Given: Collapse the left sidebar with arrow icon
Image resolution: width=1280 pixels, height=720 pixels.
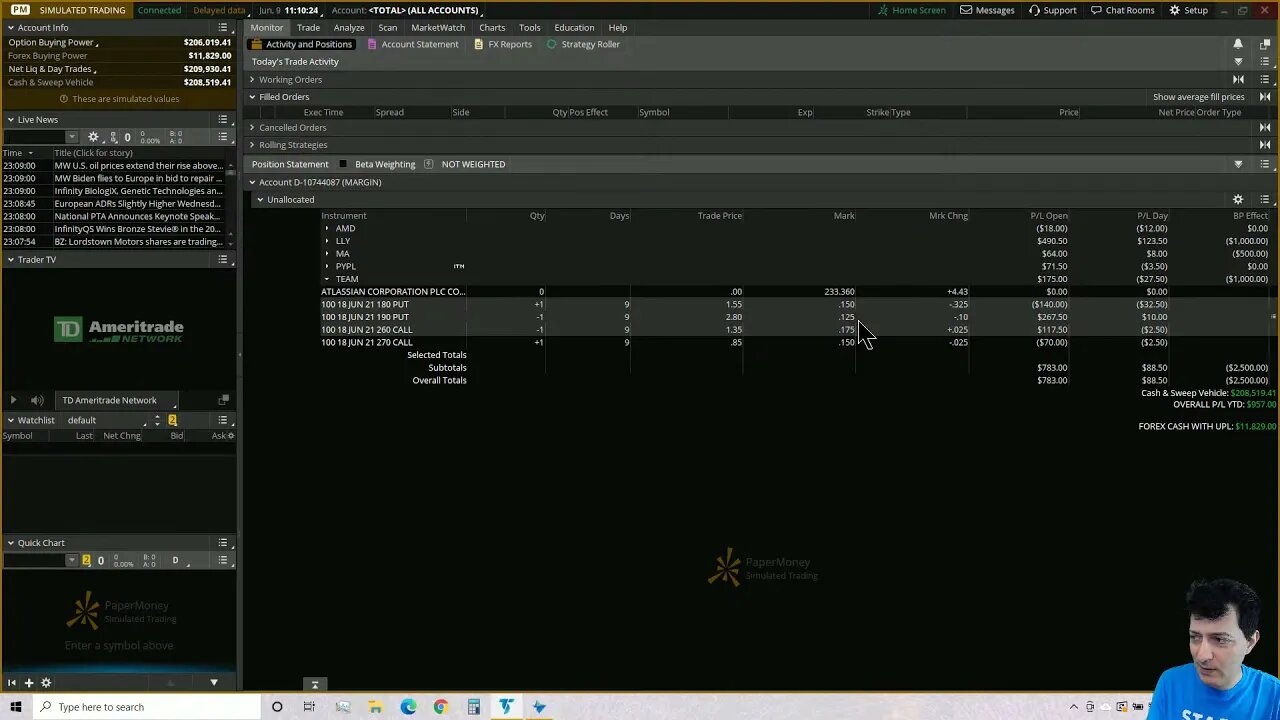Looking at the screenshot, I should 12,683.
